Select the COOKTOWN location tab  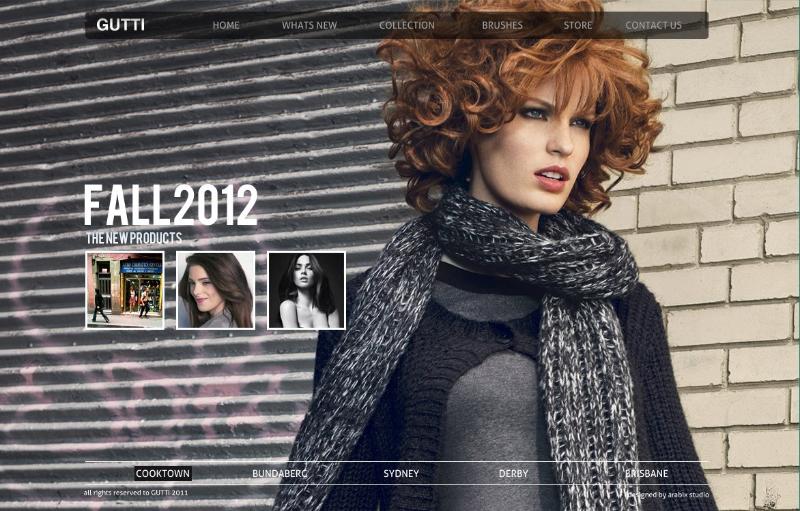click(163, 473)
